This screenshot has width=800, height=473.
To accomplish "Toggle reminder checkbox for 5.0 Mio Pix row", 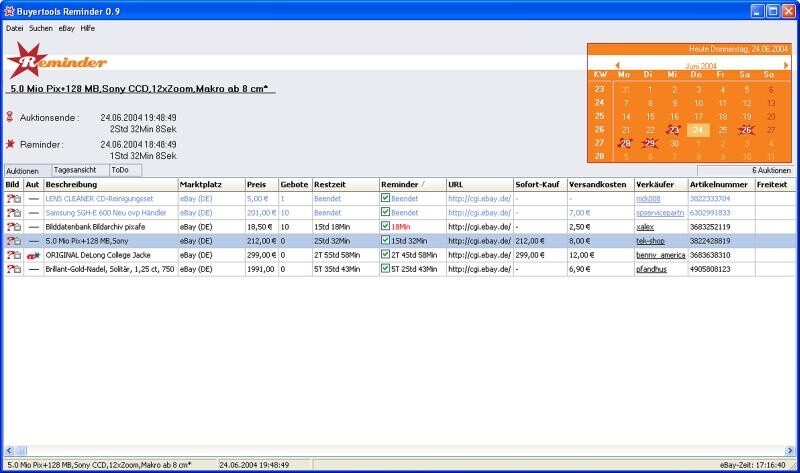I will 386,241.
